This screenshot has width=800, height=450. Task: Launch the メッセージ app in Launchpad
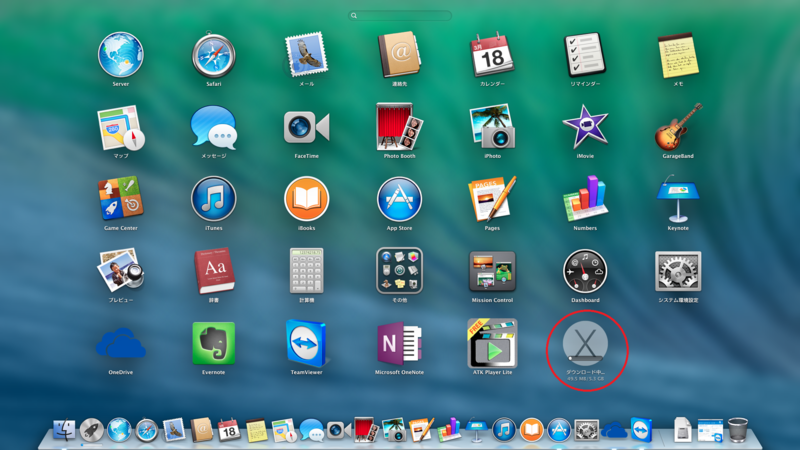click(x=213, y=128)
